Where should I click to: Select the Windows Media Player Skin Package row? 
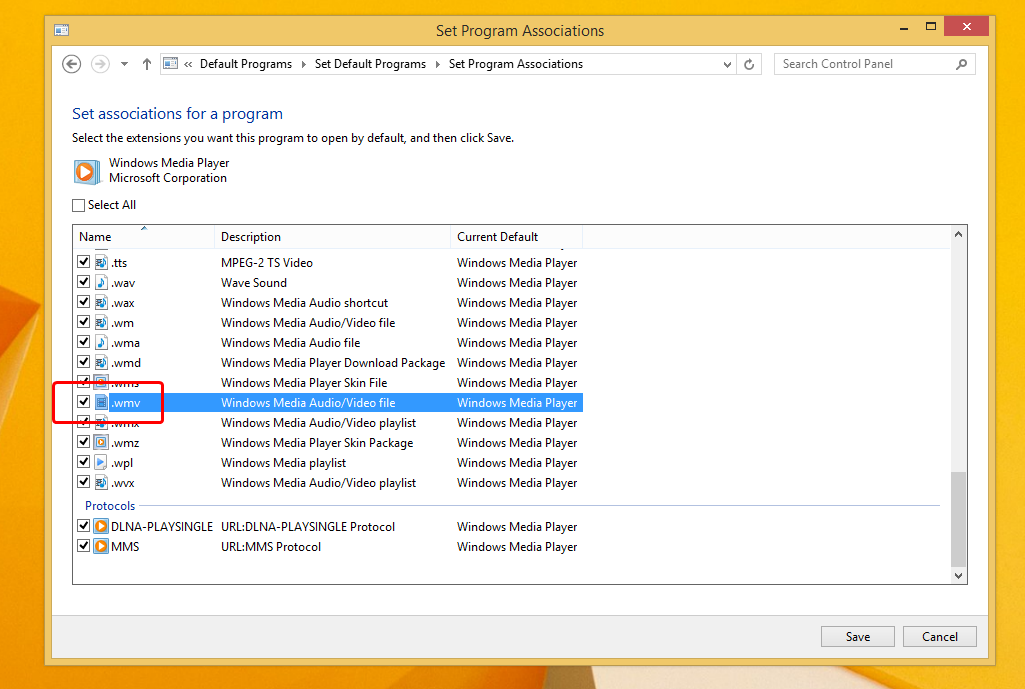click(x=327, y=443)
